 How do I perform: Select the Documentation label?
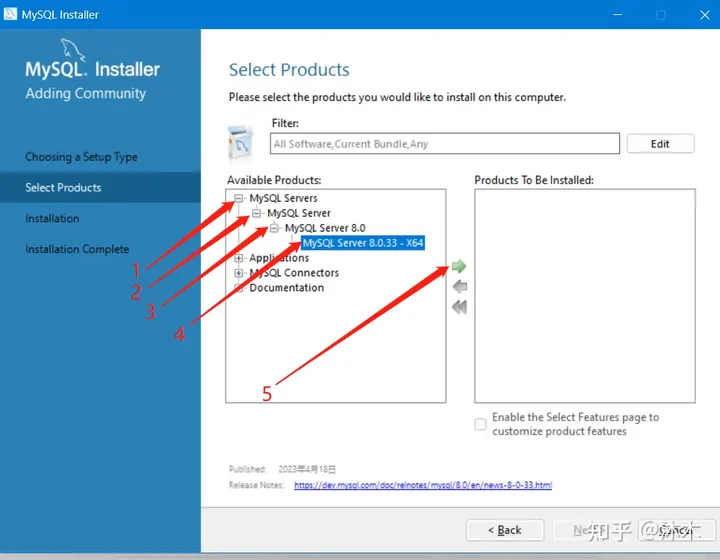(x=287, y=288)
